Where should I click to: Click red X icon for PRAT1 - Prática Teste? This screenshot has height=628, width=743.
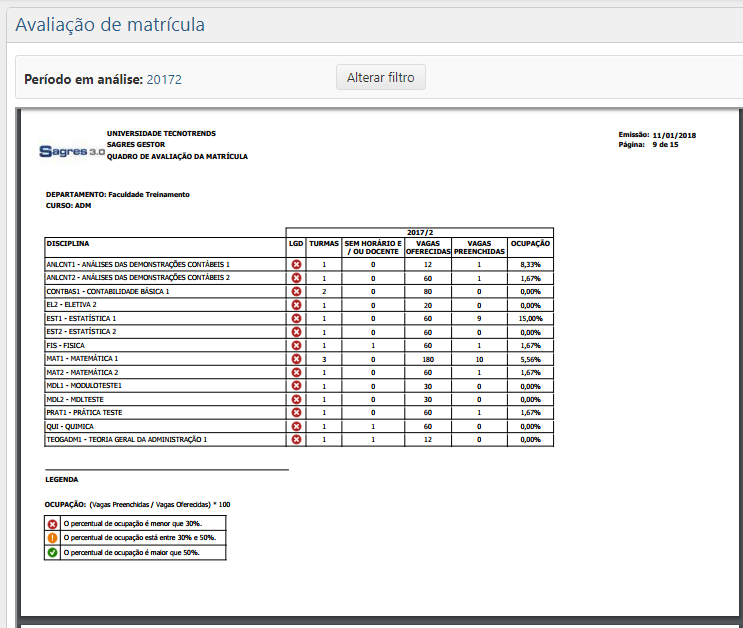[x=296, y=412]
